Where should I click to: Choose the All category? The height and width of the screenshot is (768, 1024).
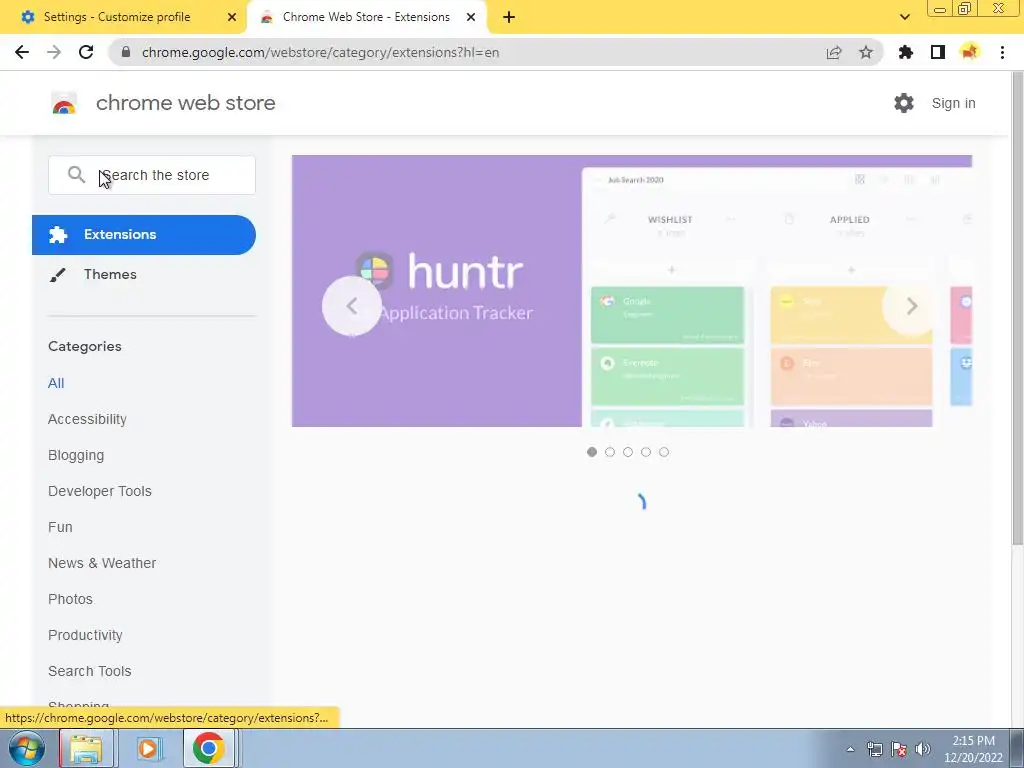(56, 383)
